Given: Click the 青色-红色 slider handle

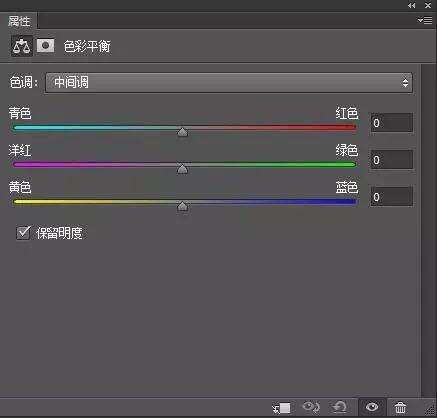Looking at the screenshot, I should tap(182, 132).
